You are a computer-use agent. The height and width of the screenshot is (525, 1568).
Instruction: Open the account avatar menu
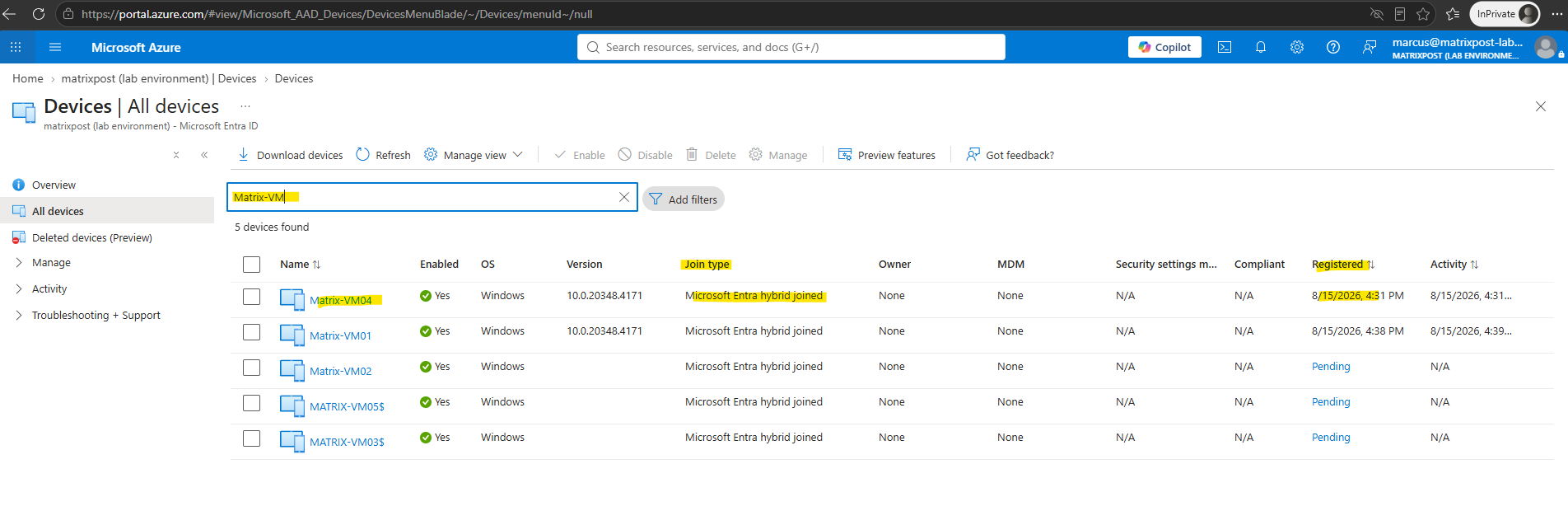(x=1546, y=47)
